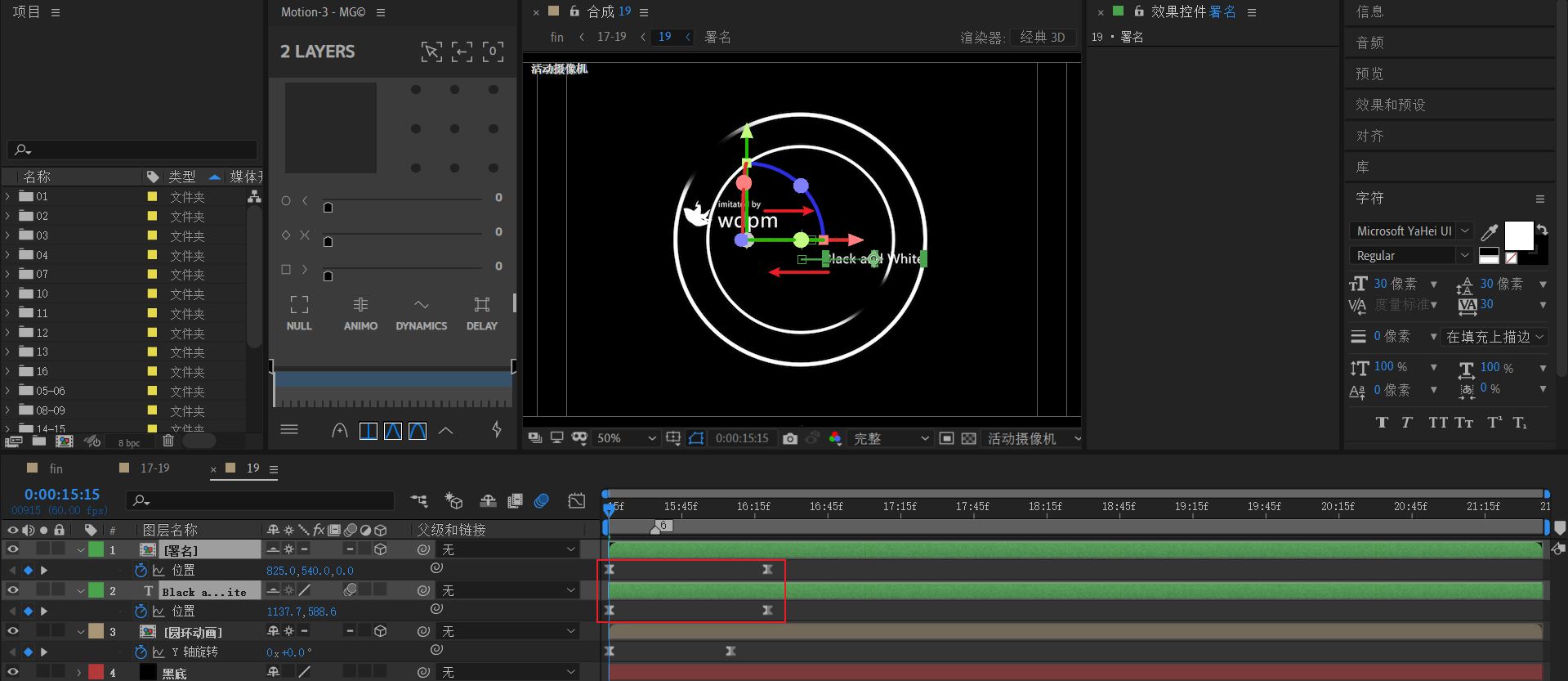This screenshot has width=1568, height=681.
Task: Swap fill and stroke colors arrow
Action: pyautogui.click(x=1542, y=230)
